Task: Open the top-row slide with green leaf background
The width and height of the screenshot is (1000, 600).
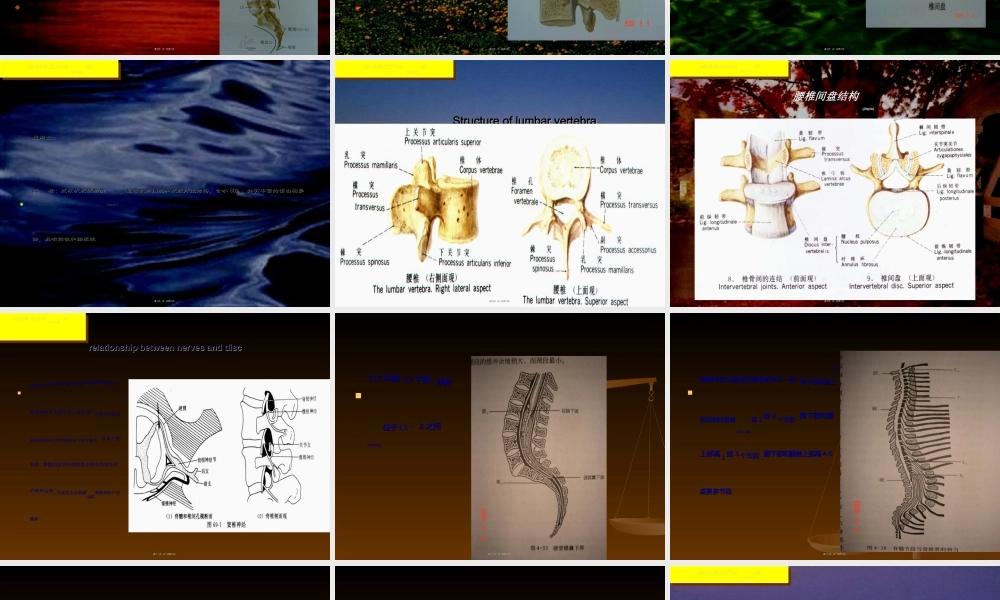Action: 834,26
